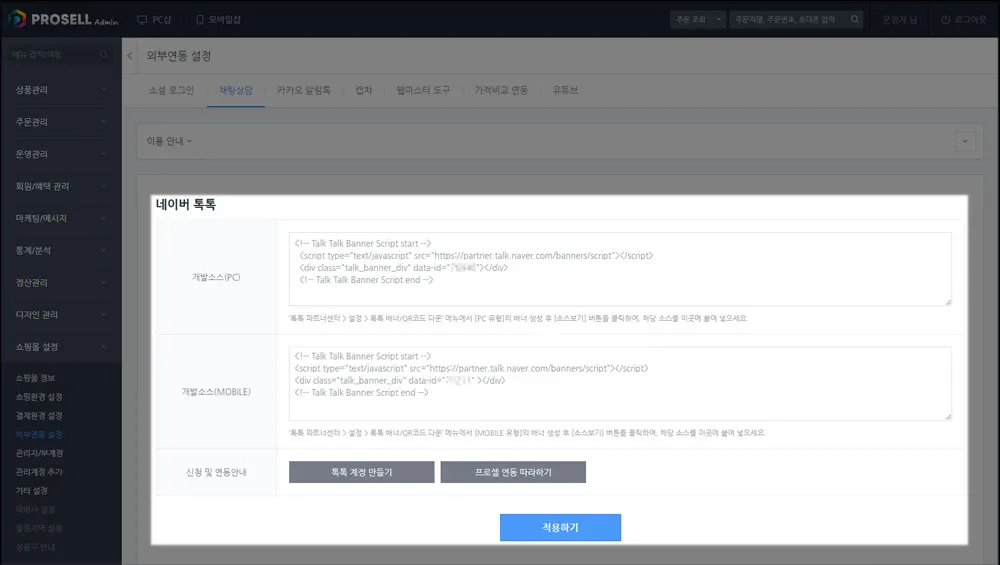
Task: Expand the 상품관리 menu
Action: pyautogui.click(x=61, y=90)
